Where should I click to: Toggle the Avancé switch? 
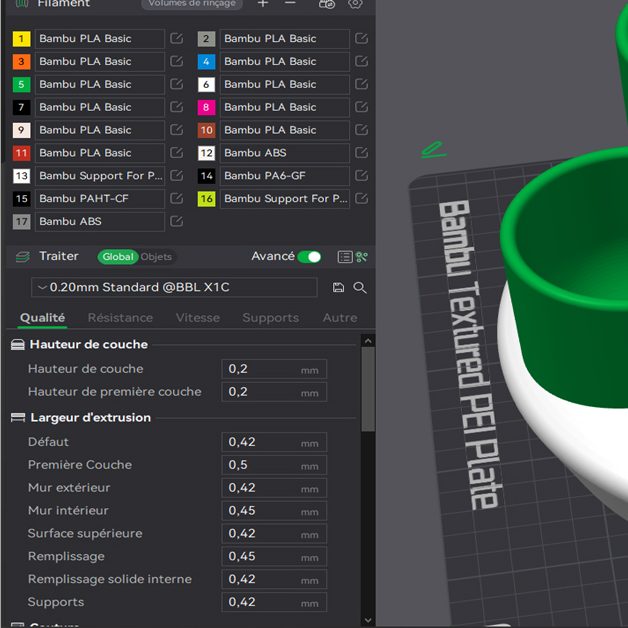[x=310, y=257]
